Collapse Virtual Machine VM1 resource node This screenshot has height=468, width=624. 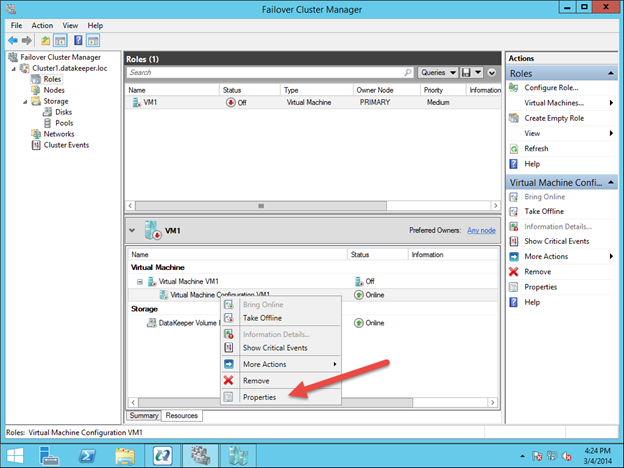[x=139, y=282]
